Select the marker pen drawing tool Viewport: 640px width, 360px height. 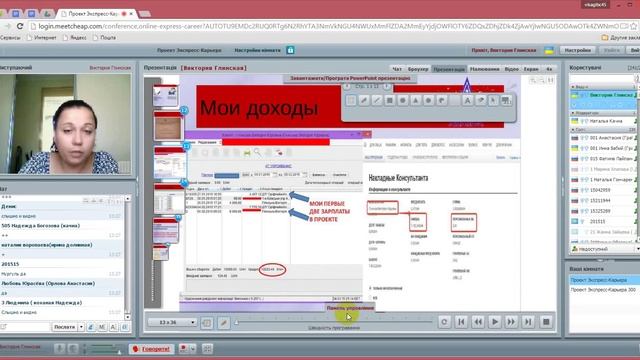pyautogui.click(x=364, y=100)
